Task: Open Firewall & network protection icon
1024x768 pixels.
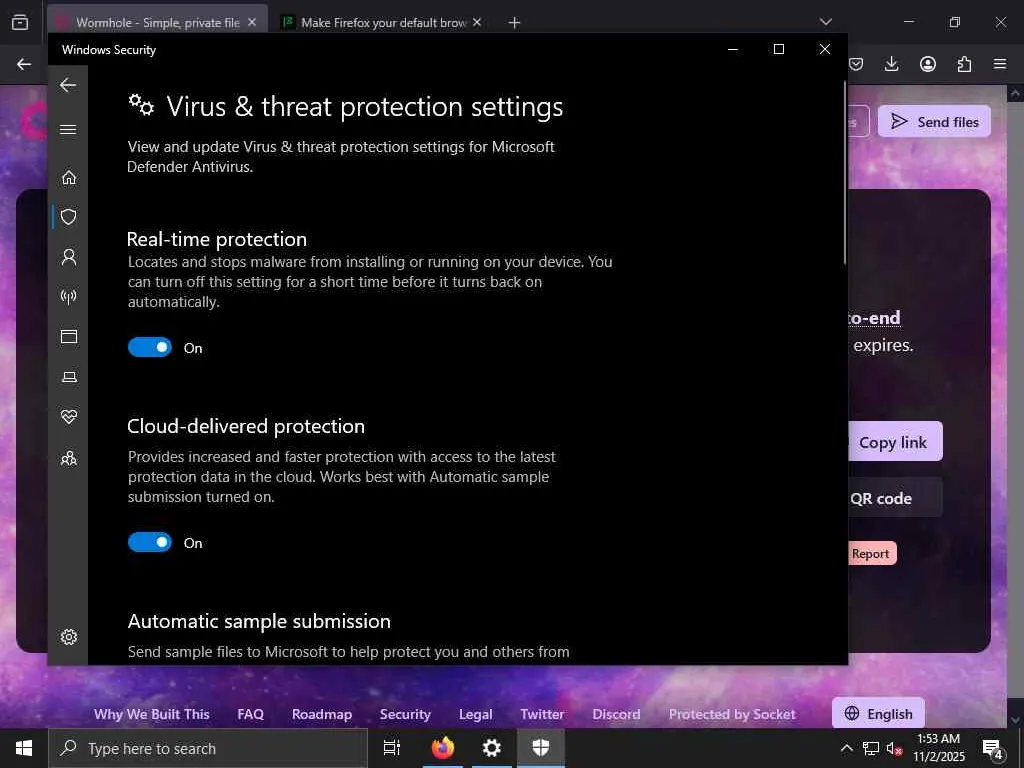Action: [69, 297]
